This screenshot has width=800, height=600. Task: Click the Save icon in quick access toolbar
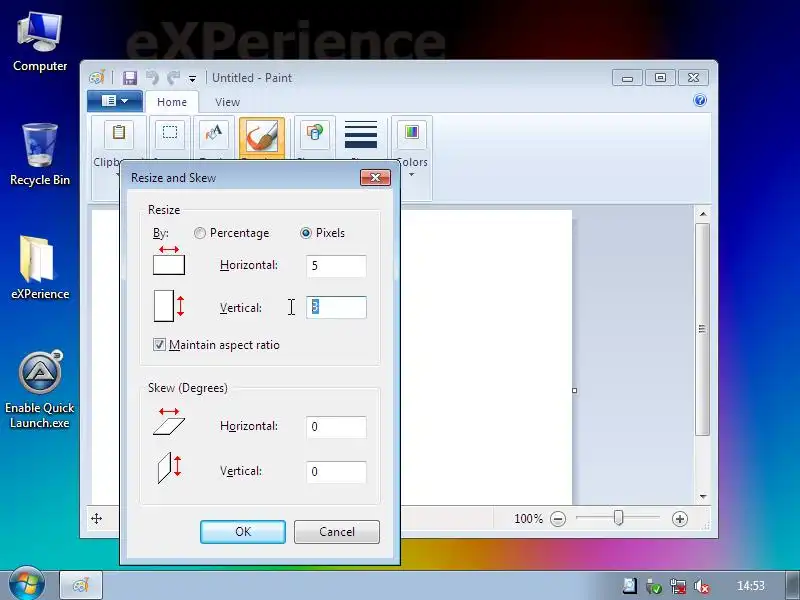point(130,78)
